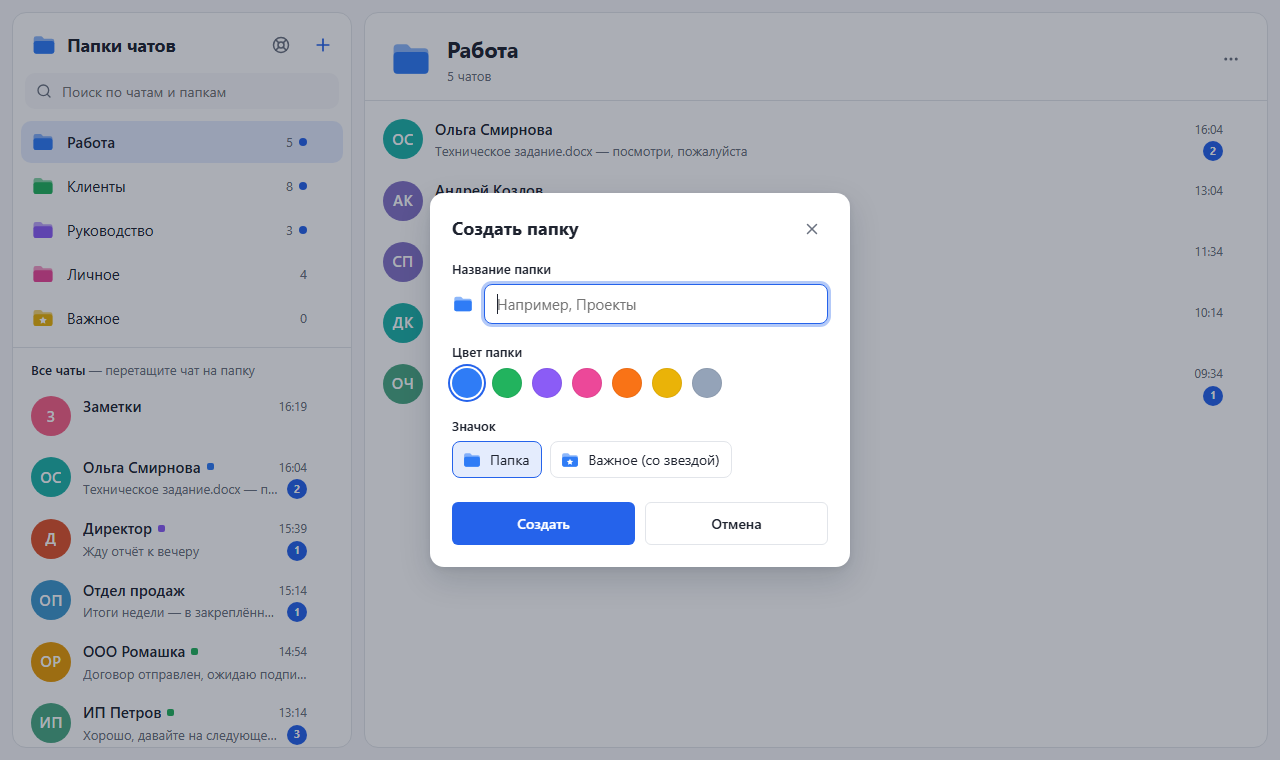Choose the blue folder color
Screen dimensions: 1280x760
tap(467, 383)
